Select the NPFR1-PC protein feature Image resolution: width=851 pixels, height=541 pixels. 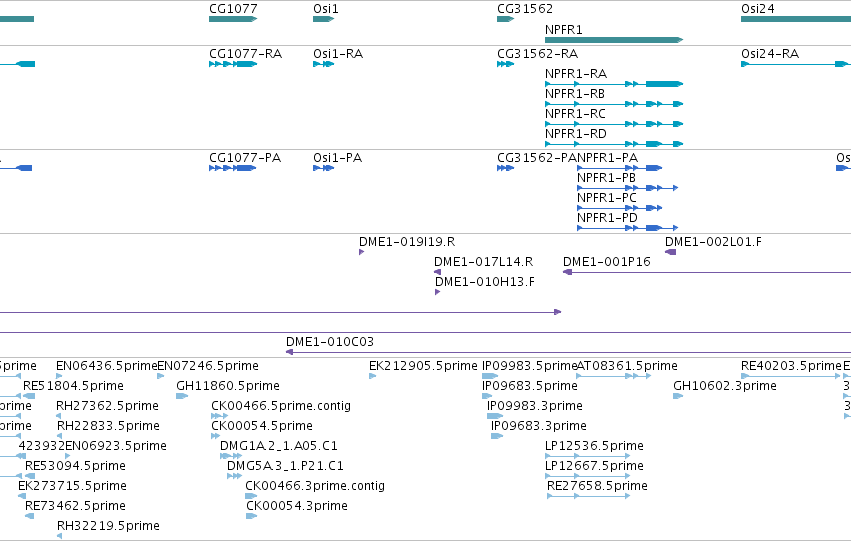click(x=619, y=208)
